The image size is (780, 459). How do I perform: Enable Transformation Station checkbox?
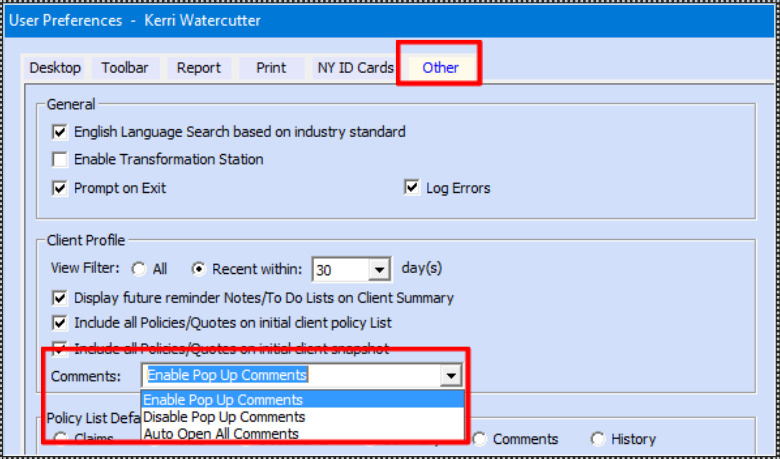tap(60, 160)
